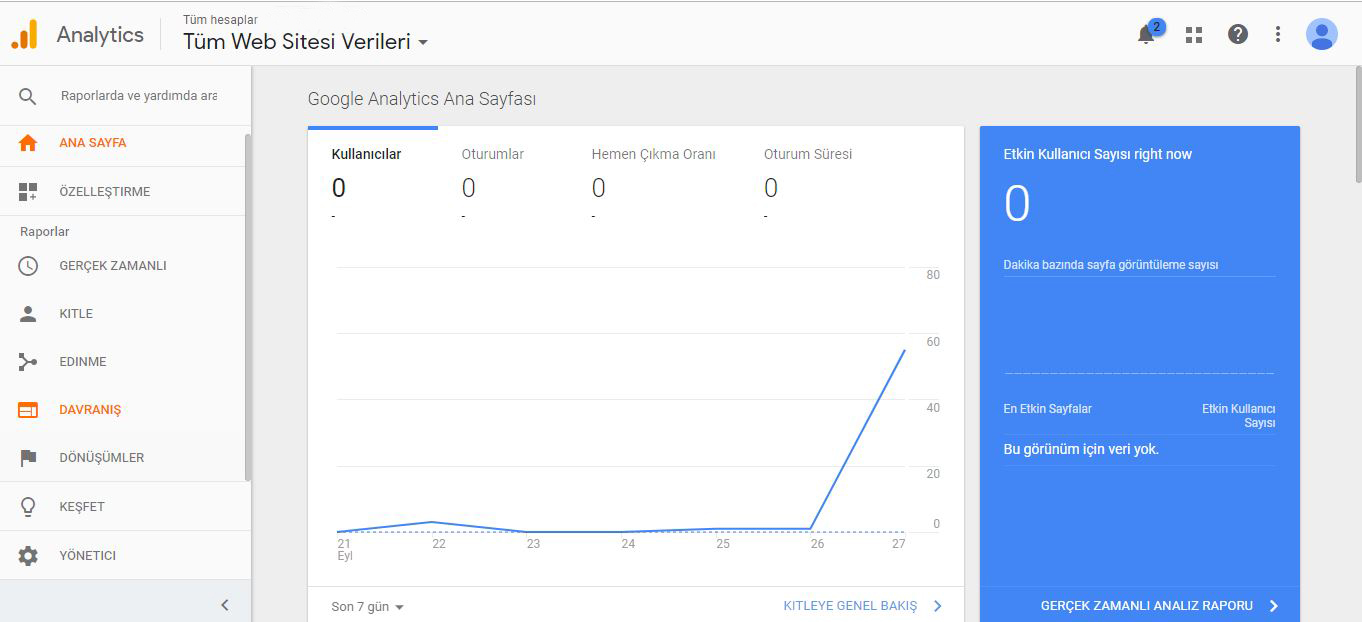Select the Hemen Çıkma Oranı tab

653,155
